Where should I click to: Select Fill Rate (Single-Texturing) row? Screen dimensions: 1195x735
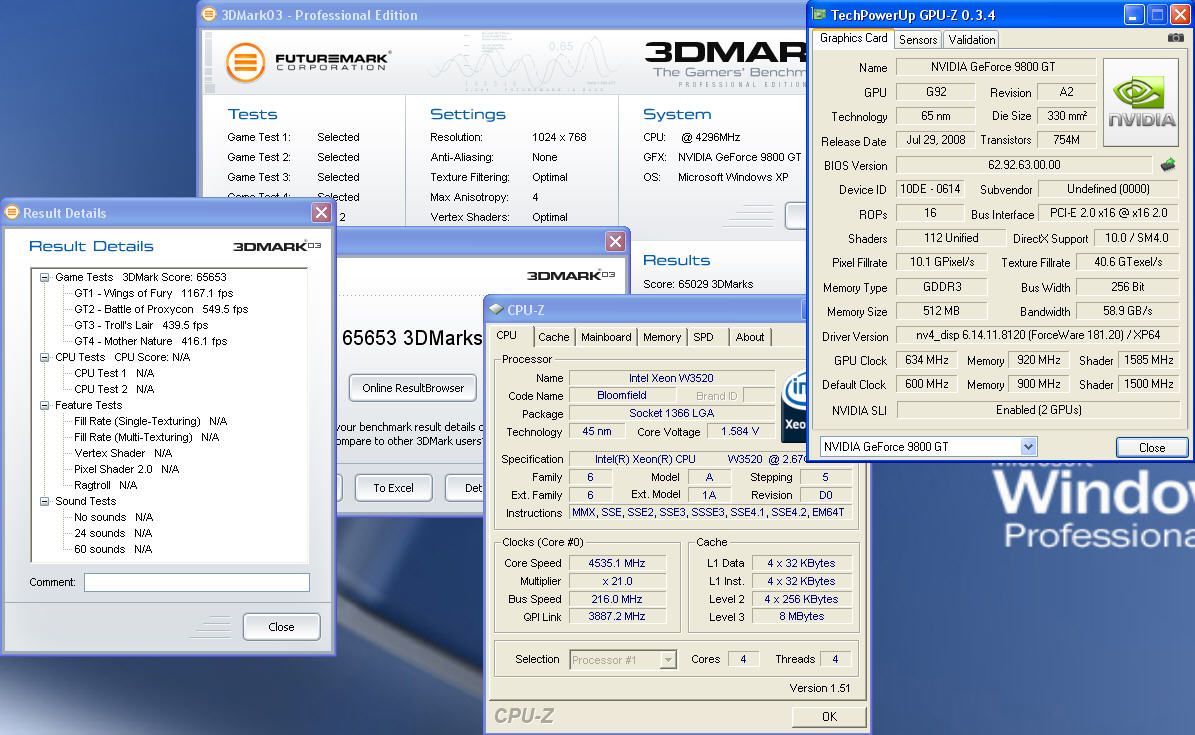point(150,422)
